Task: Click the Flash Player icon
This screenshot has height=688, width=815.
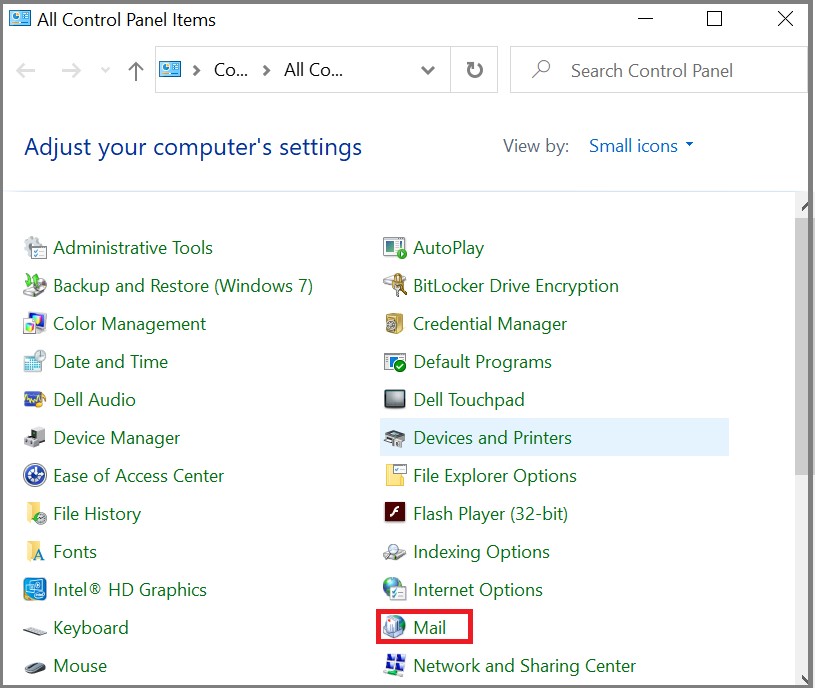Action: [395, 512]
